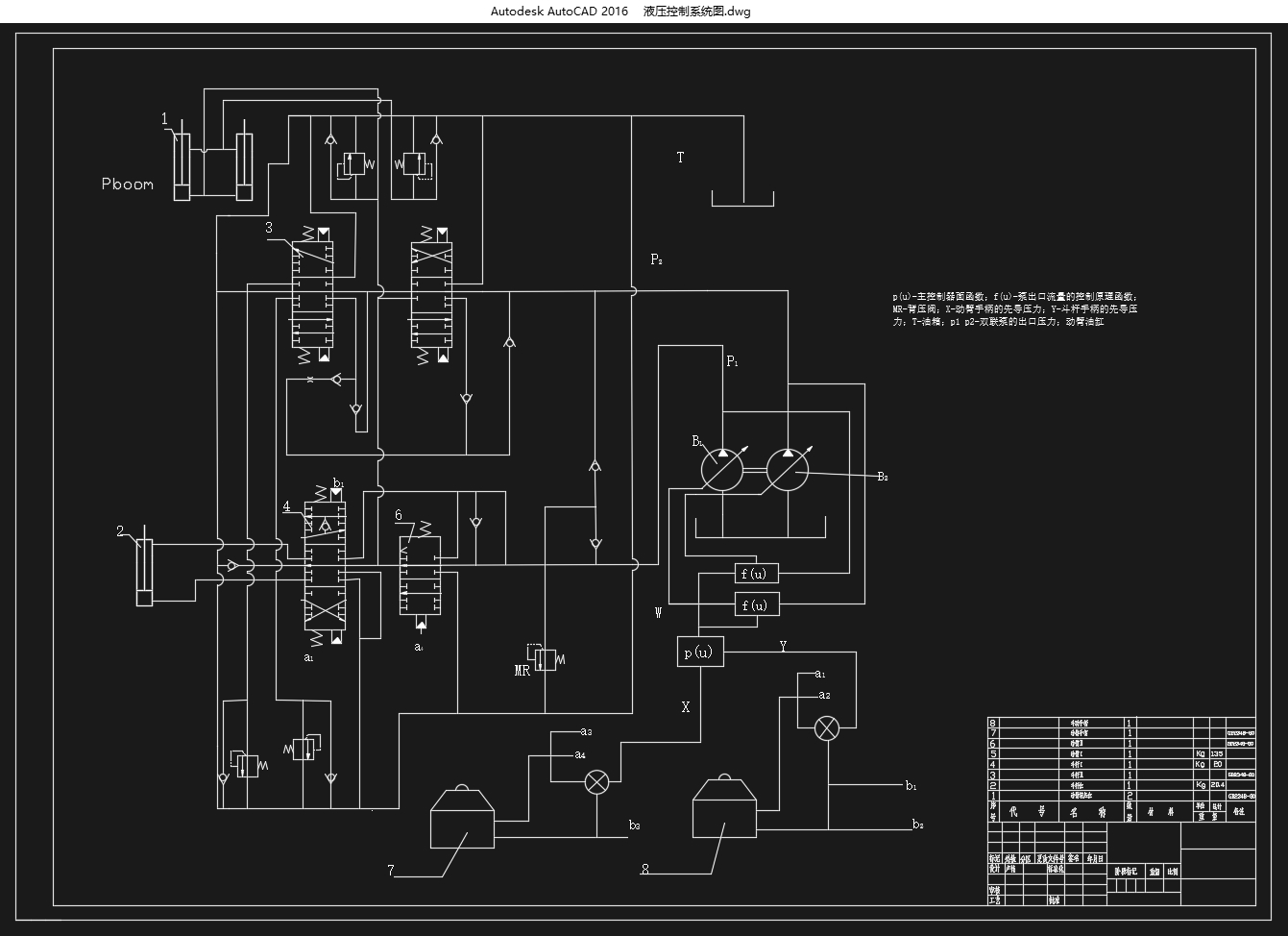This screenshot has width=1288, height=936.
Task: Click the X pilot pressure label
Action: coord(686,707)
